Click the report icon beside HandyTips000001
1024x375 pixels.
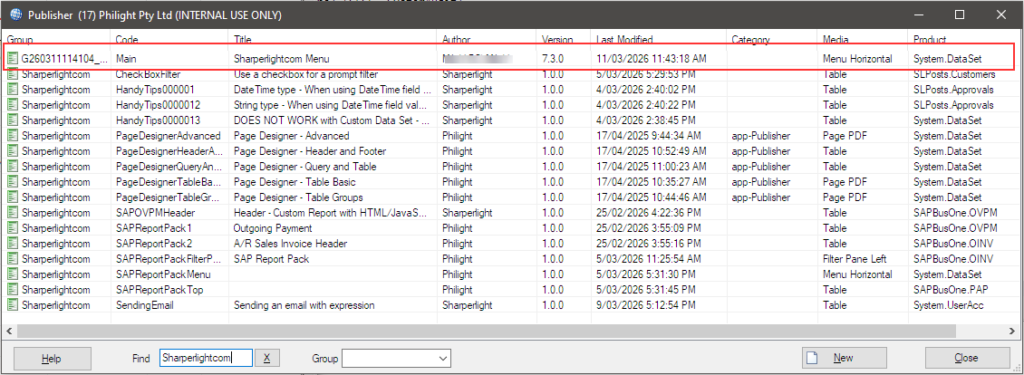tap(12, 90)
